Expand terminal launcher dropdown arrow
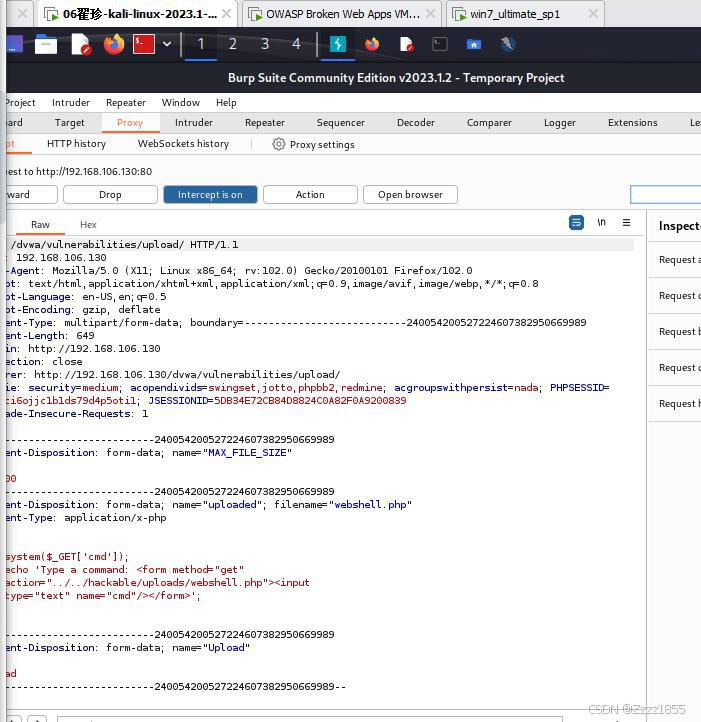This screenshot has width=701, height=722. 167,44
